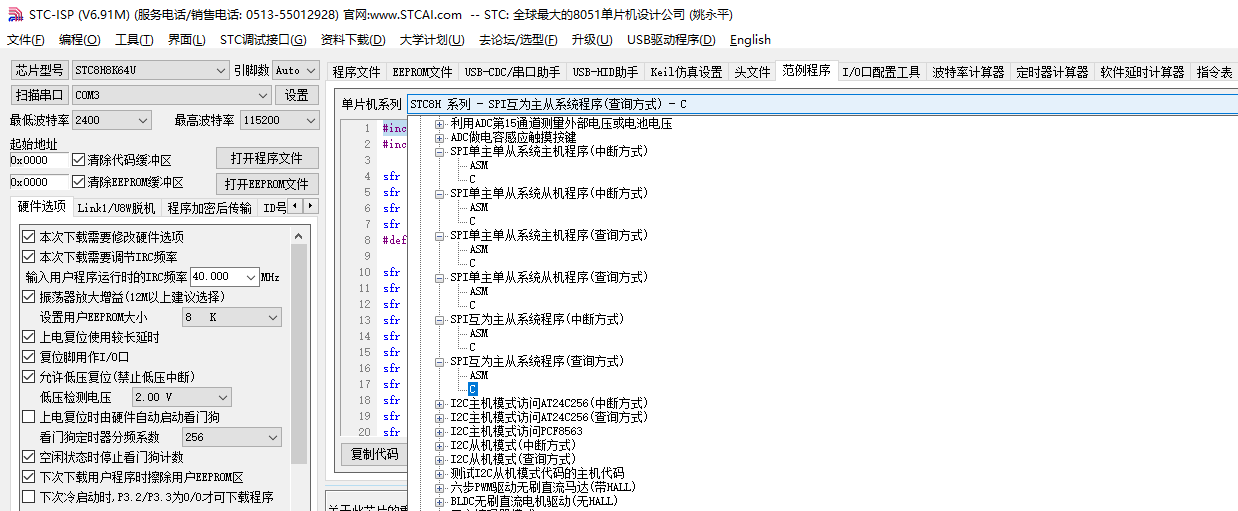Open the 波特率计算器 tab
This screenshot has width=1238, height=511.
[968, 72]
